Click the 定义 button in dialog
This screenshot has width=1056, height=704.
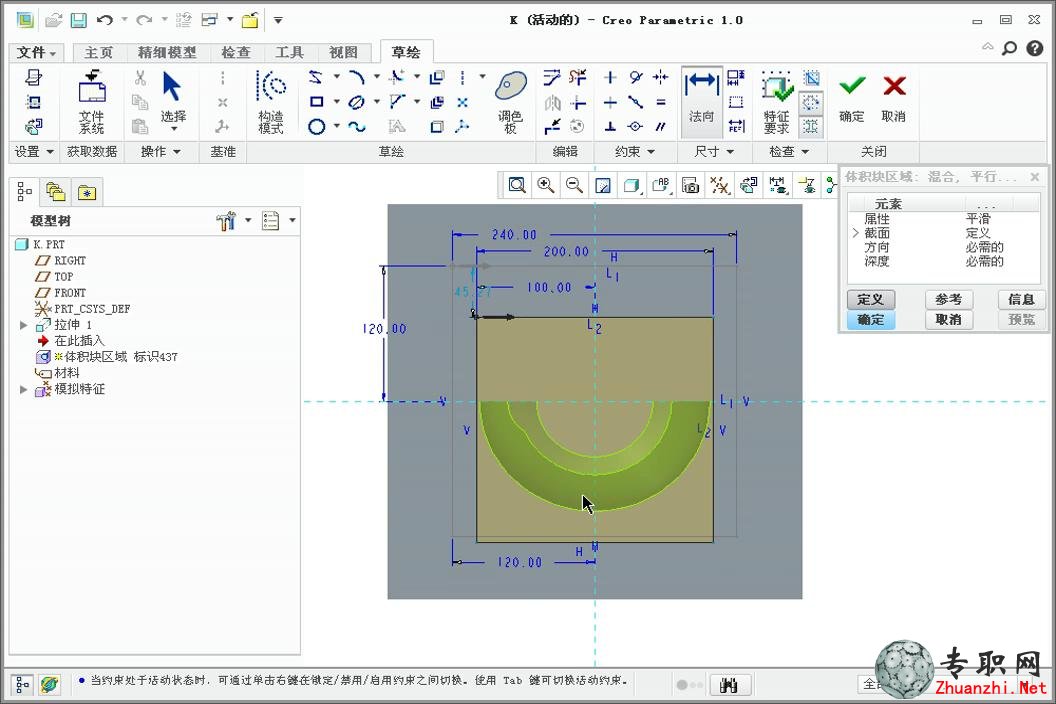click(870, 299)
